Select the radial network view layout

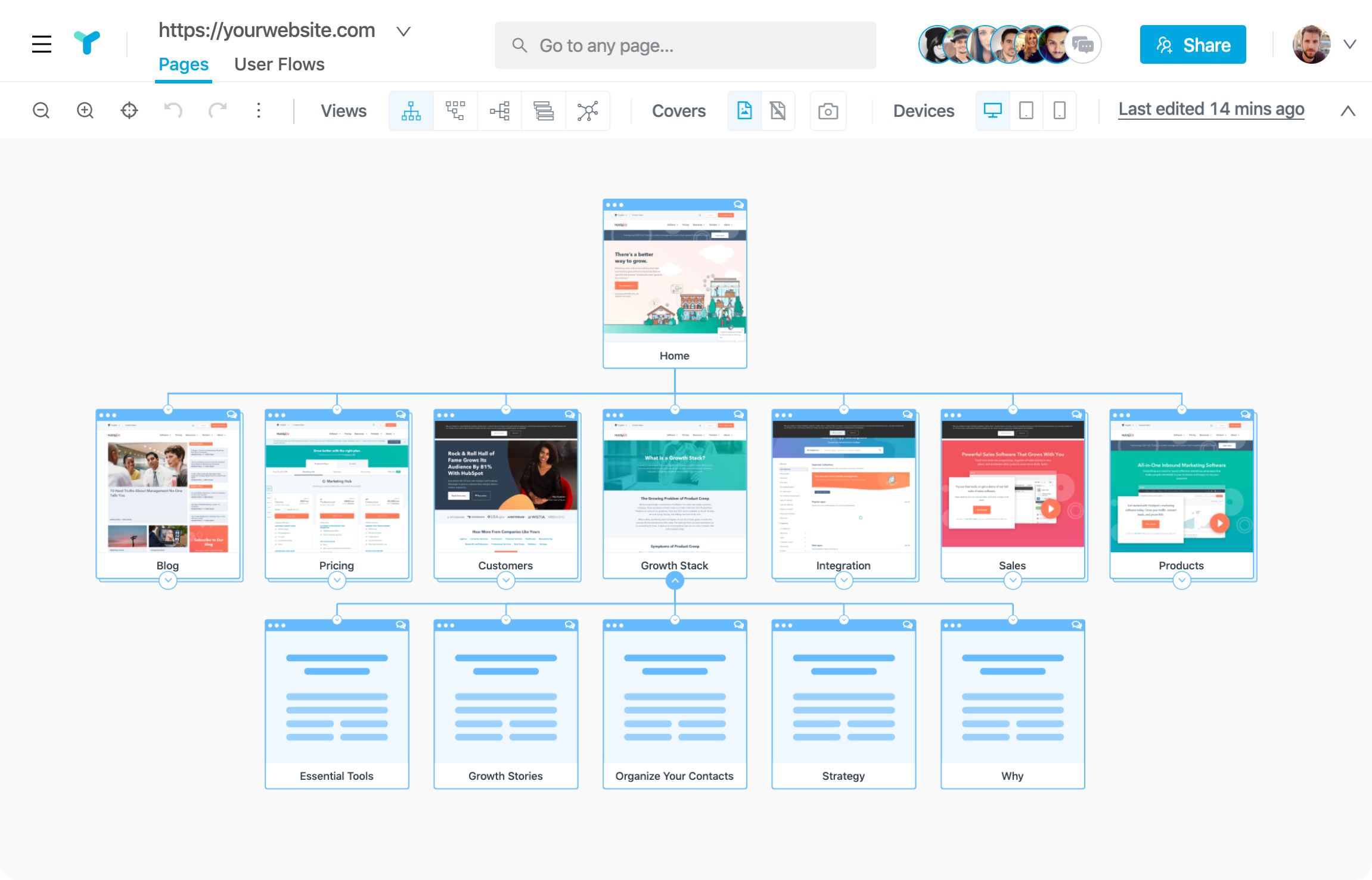coord(588,111)
